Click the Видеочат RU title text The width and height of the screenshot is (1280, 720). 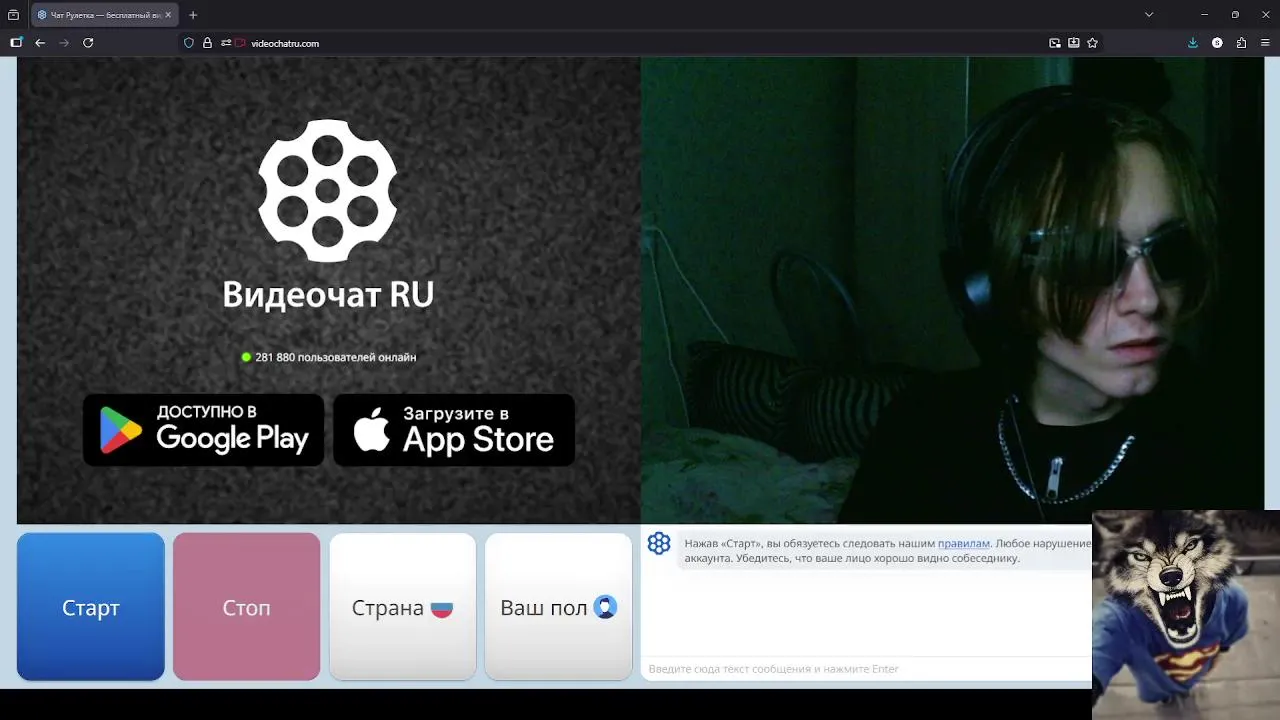pyautogui.click(x=328, y=294)
